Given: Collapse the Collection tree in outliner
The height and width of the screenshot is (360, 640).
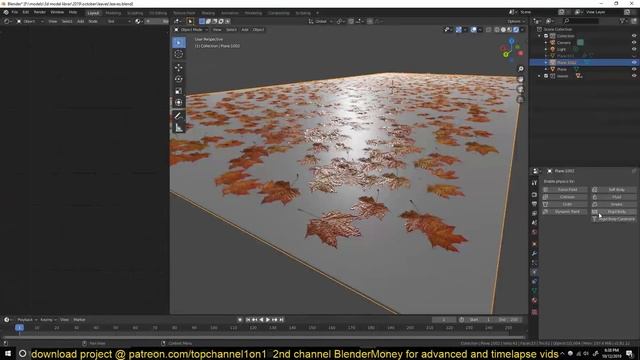Looking at the screenshot, I should (540, 36).
